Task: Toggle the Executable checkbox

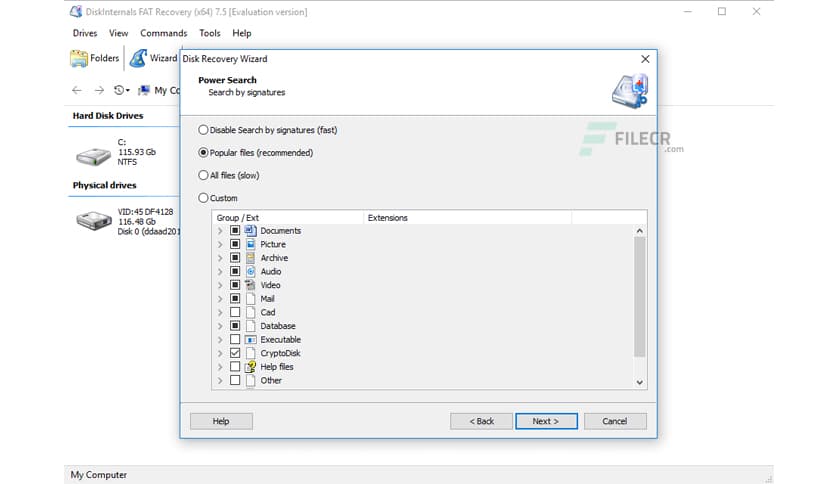Action: [235, 340]
